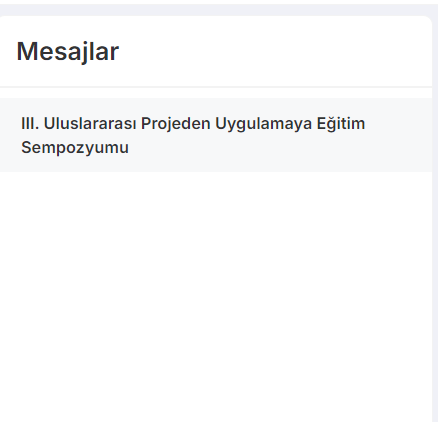This screenshot has height=422, width=438.
Task: Click the divider line under Mesajlar heading
Action: point(216,87)
